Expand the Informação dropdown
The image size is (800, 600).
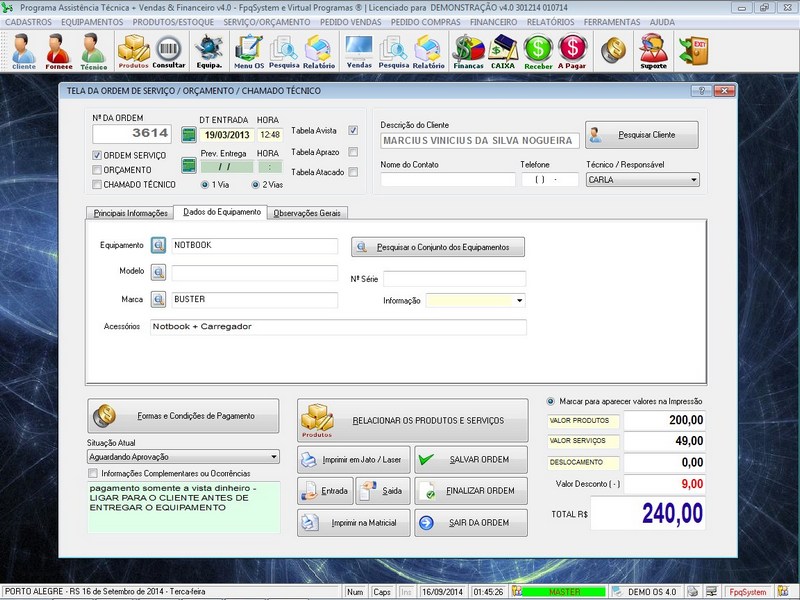(x=519, y=301)
